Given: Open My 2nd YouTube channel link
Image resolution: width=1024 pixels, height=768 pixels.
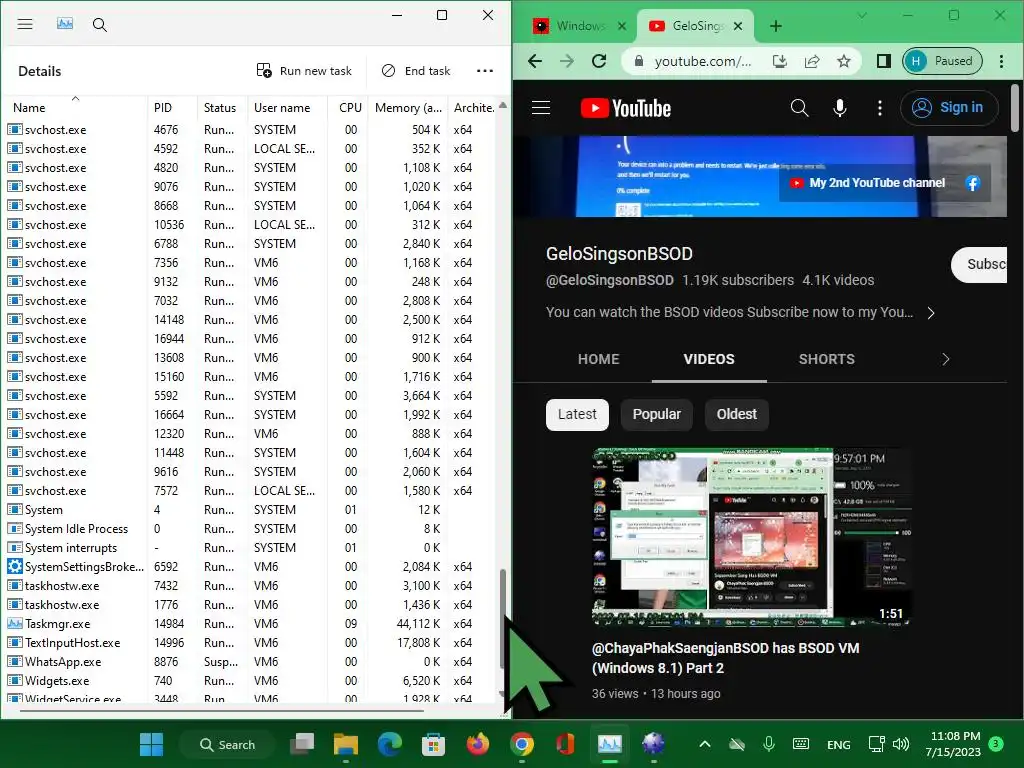Looking at the screenshot, I should pos(869,183).
